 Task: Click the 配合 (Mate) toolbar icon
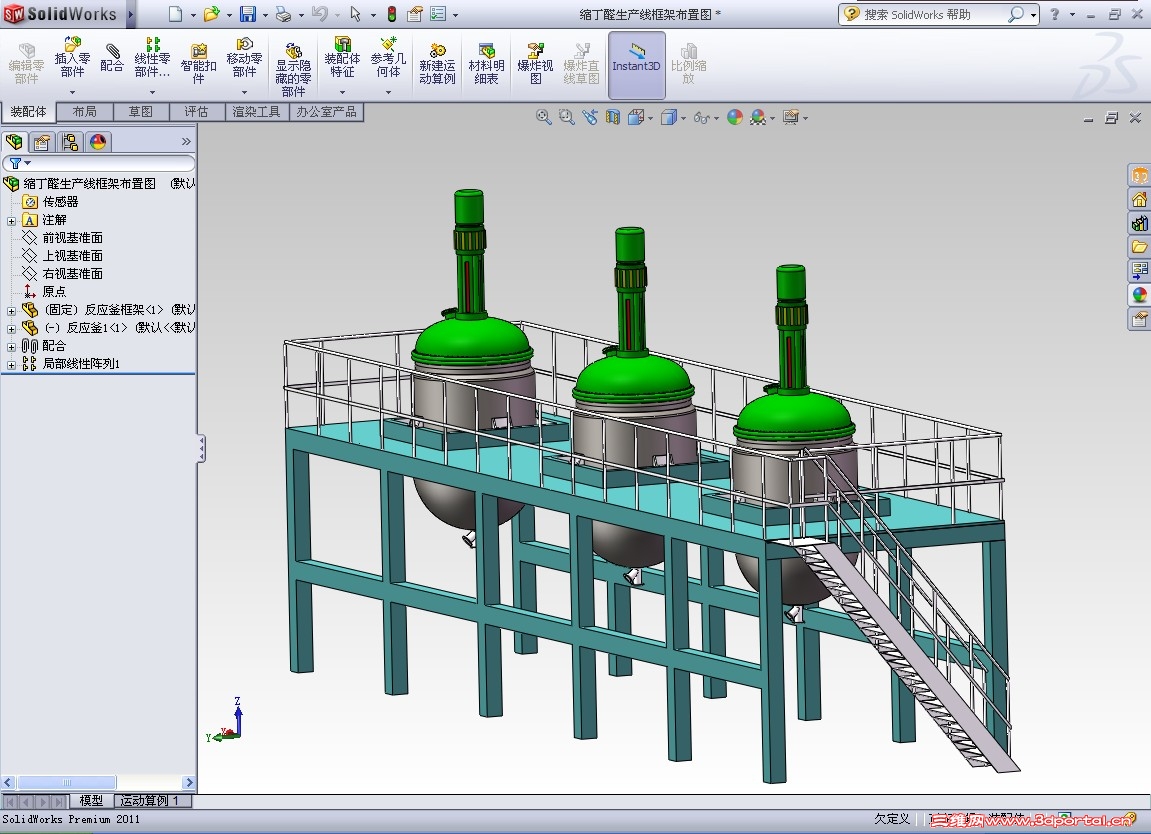click(x=112, y=59)
